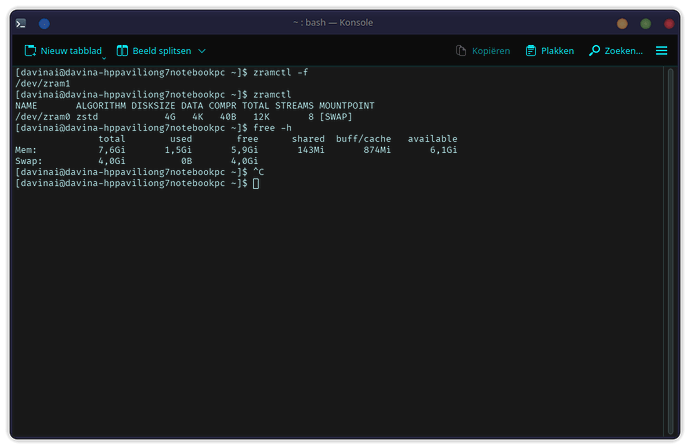Click the '874Mi' buff/cache value
This screenshot has height=448, width=690.
[x=377, y=150]
